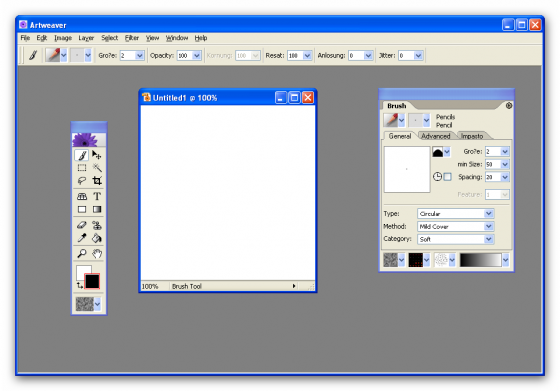Open the Category dropdown showing Soft
The width and height of the screenshot is (560, 391).
coord(456,239)
